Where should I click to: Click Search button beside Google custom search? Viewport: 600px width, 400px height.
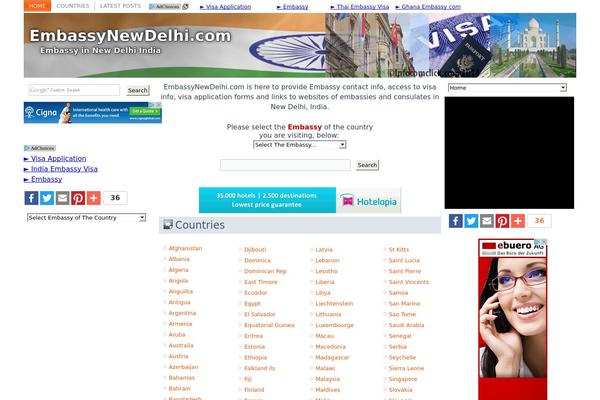coord(138,90)
